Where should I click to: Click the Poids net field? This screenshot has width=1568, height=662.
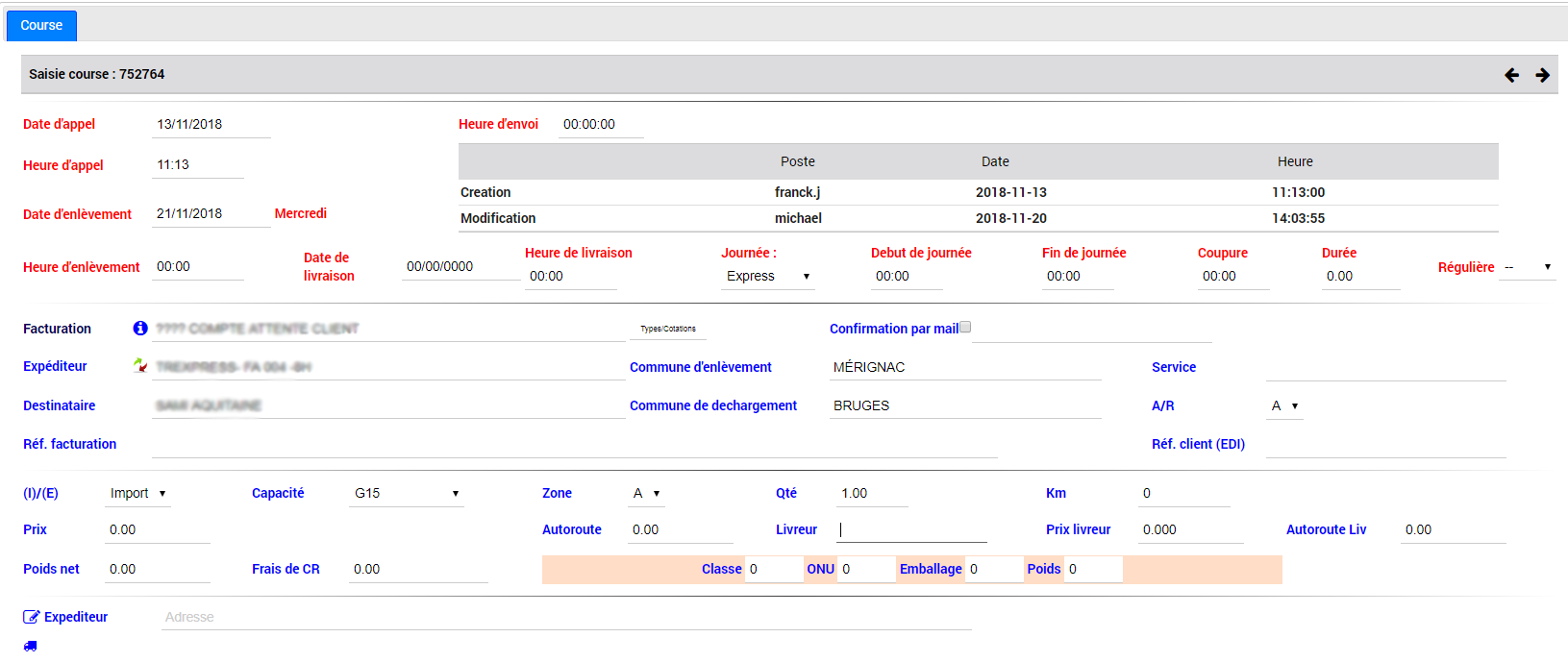tap(158, 570)
